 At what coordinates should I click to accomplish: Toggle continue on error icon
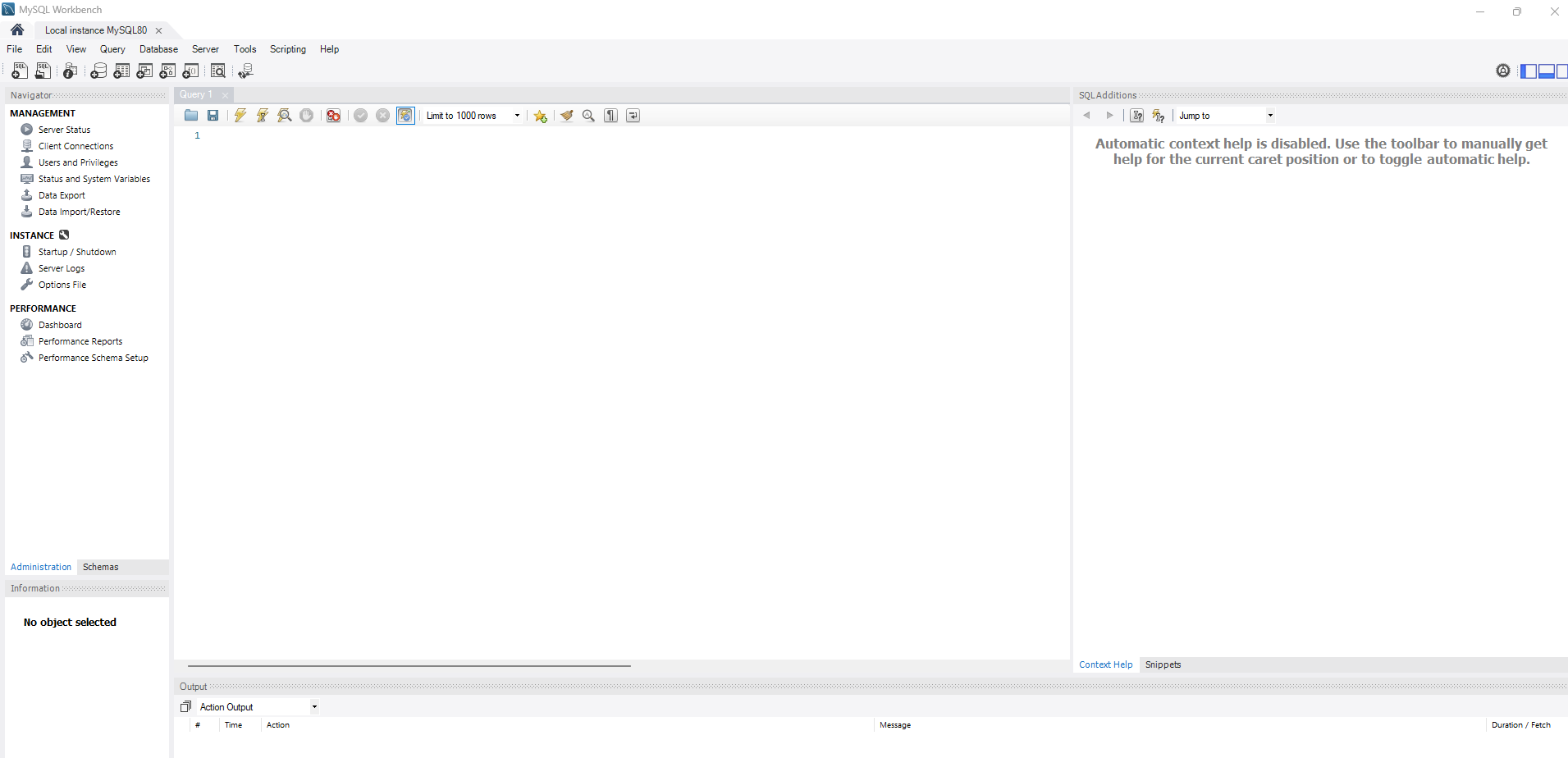pos(333,116)
